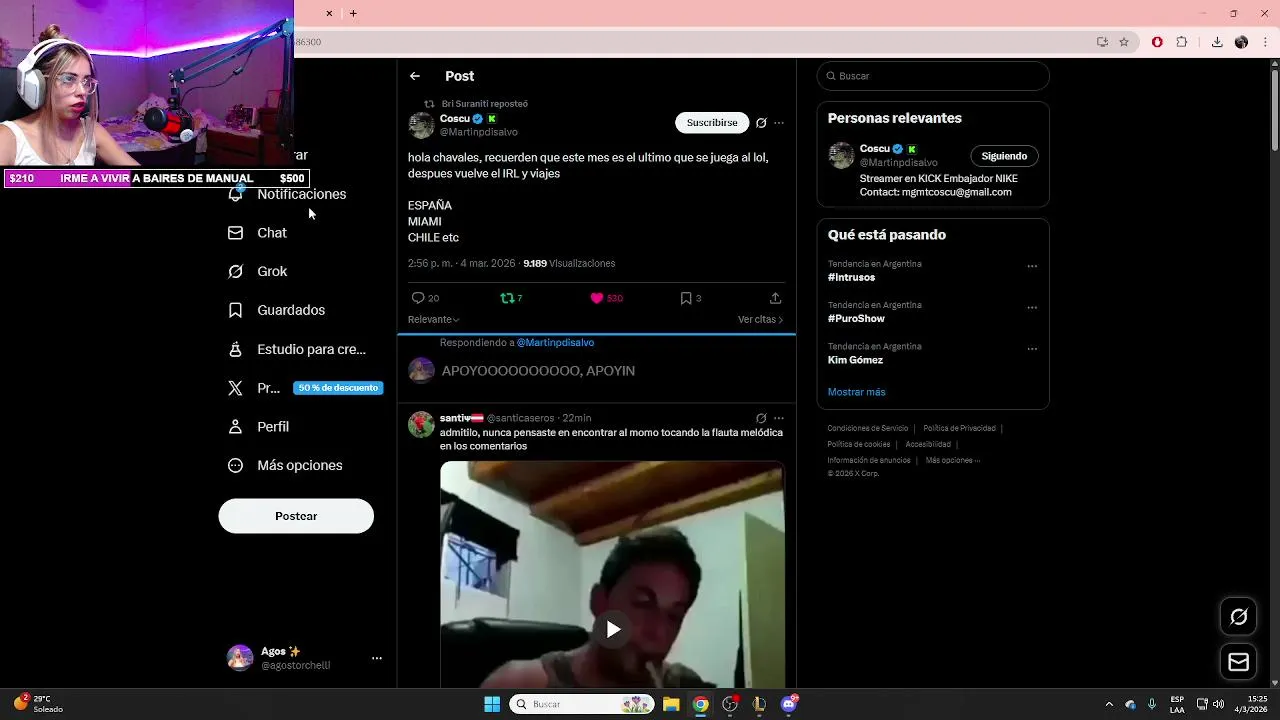
Task: Open Discord from the taskbar
Action: click(x=789, y=704)
